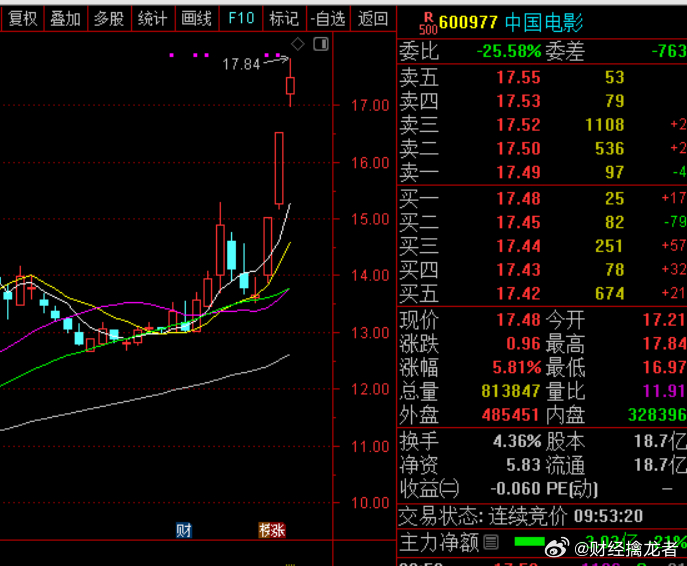The image size is (687, 566).
Task: Select the 多股 multi-stock view
Action: [110, 19]
